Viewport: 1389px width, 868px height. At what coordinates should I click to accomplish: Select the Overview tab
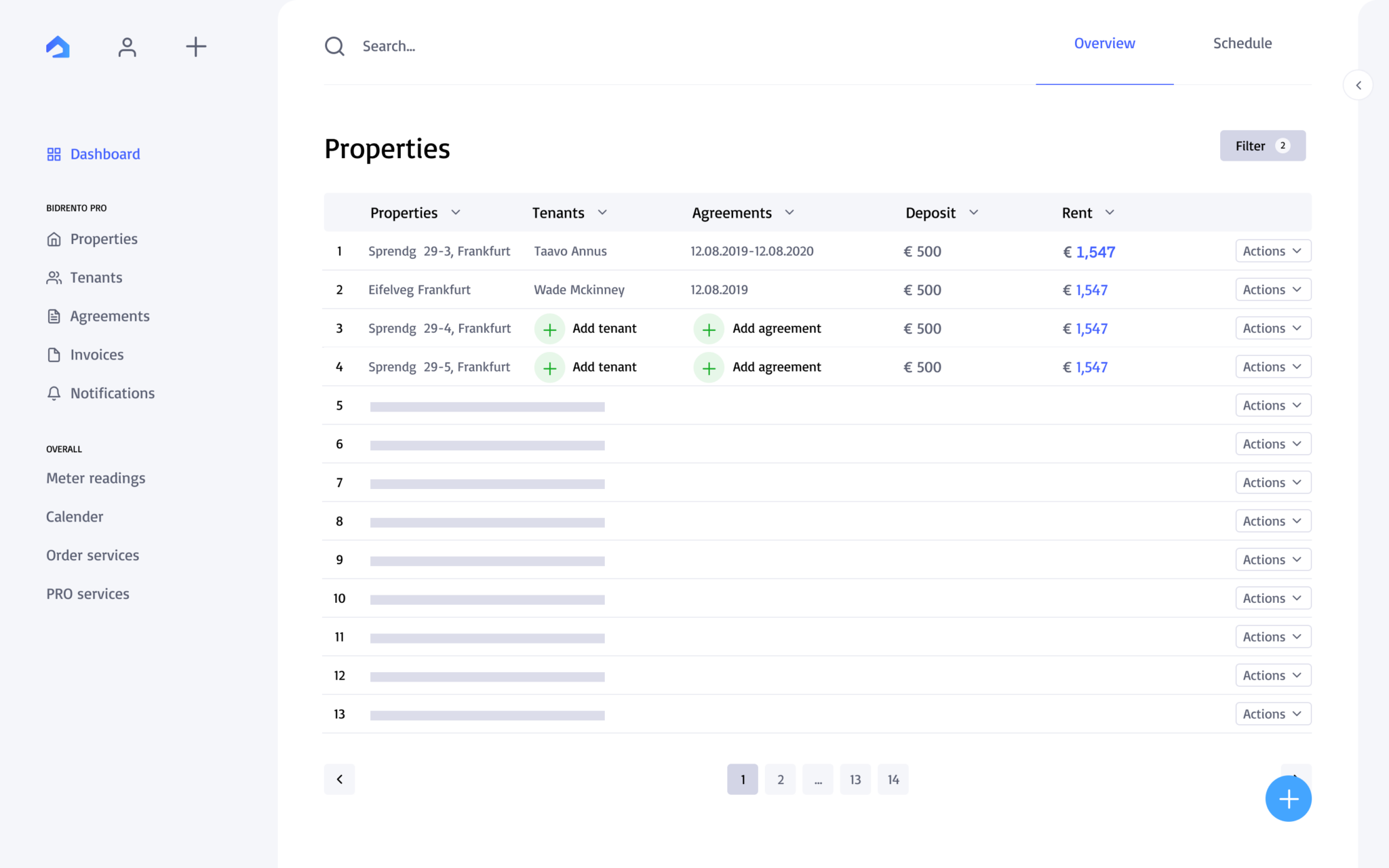pos(1104,43)
